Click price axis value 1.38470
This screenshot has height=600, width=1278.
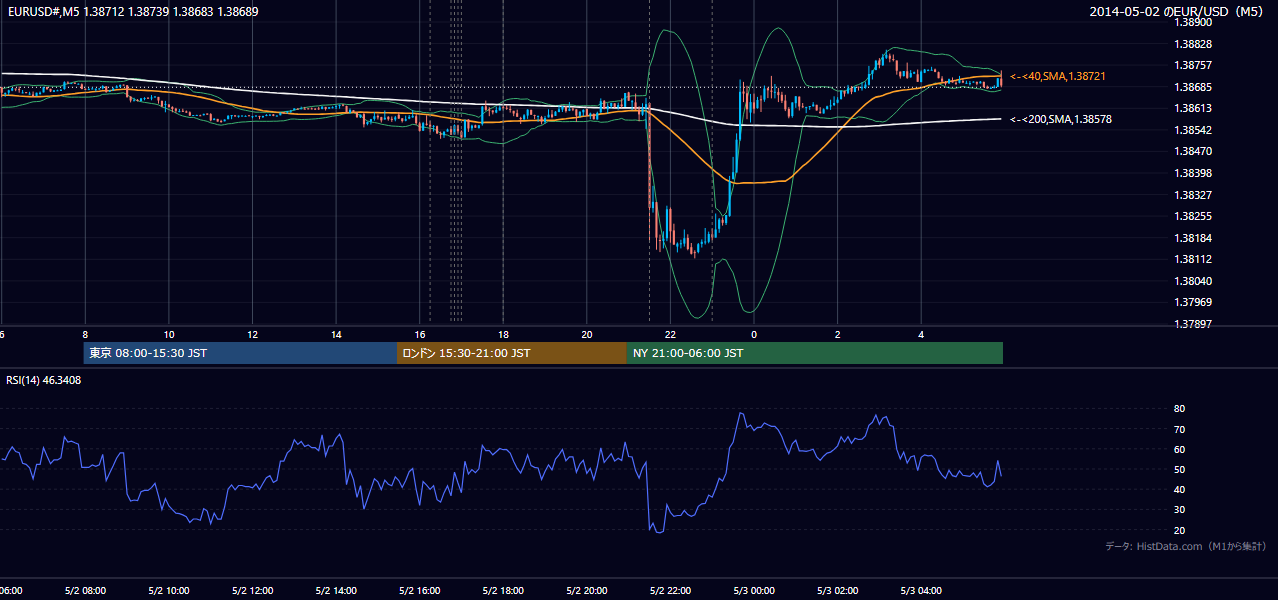(x=1192, y=151)
